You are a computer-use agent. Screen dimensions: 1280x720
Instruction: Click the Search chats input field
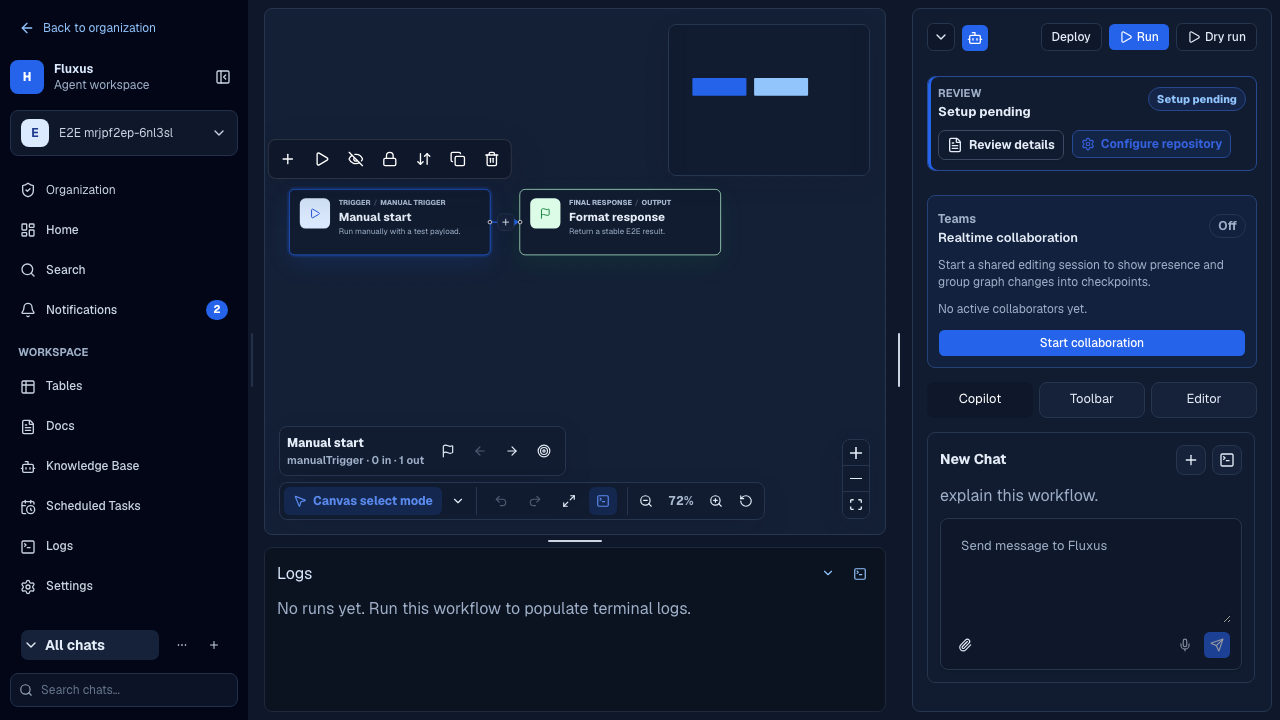coord(124,690)
